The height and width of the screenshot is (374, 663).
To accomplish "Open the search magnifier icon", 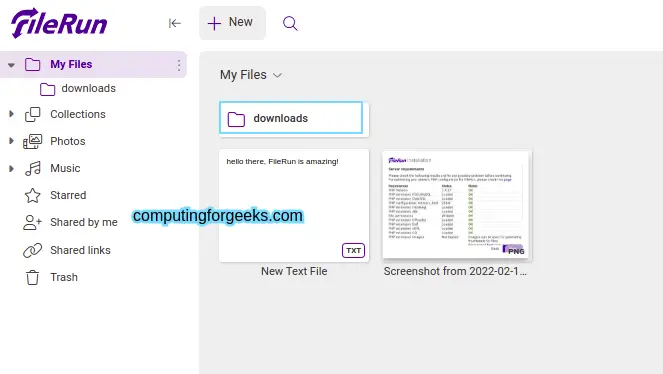I will click(290, 23).
